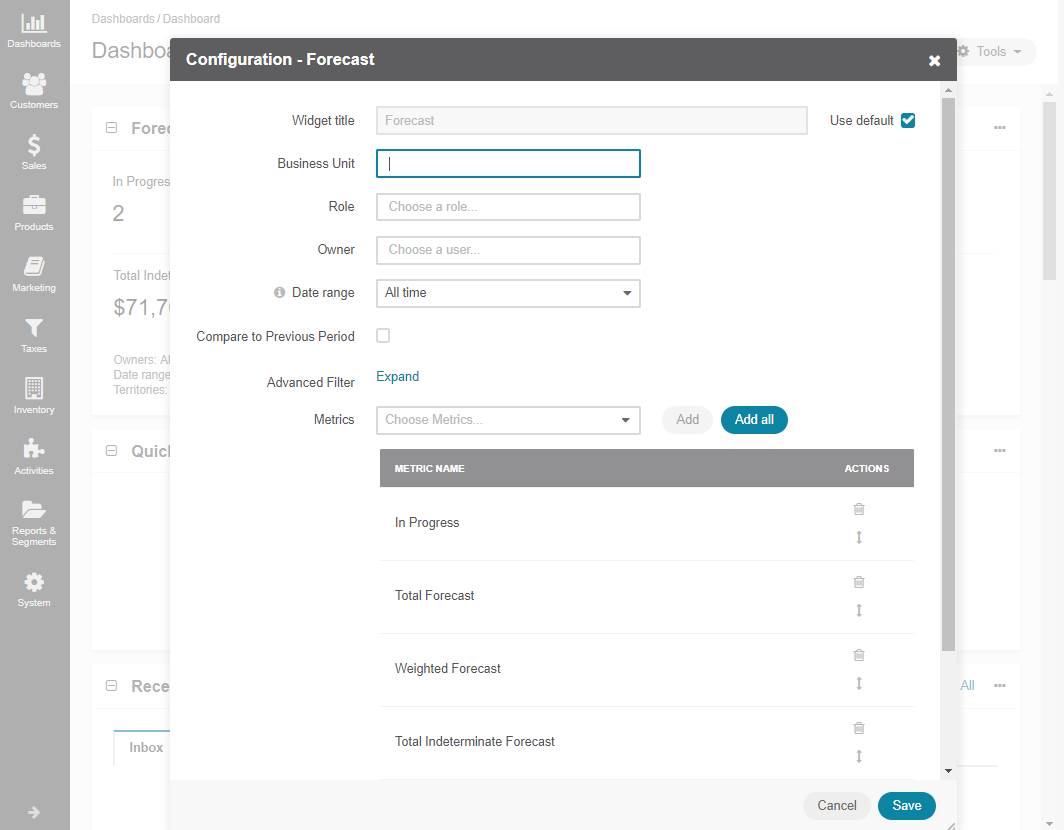Click the Weighted Forecast metric name

pyautogui.click(x=447, y=668)
